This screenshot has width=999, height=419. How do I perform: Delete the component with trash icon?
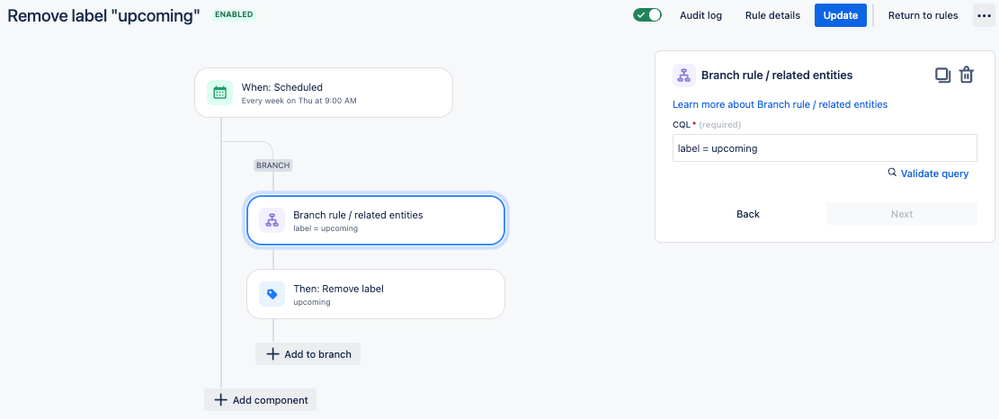pyautogui.click(x=967, y=75)
